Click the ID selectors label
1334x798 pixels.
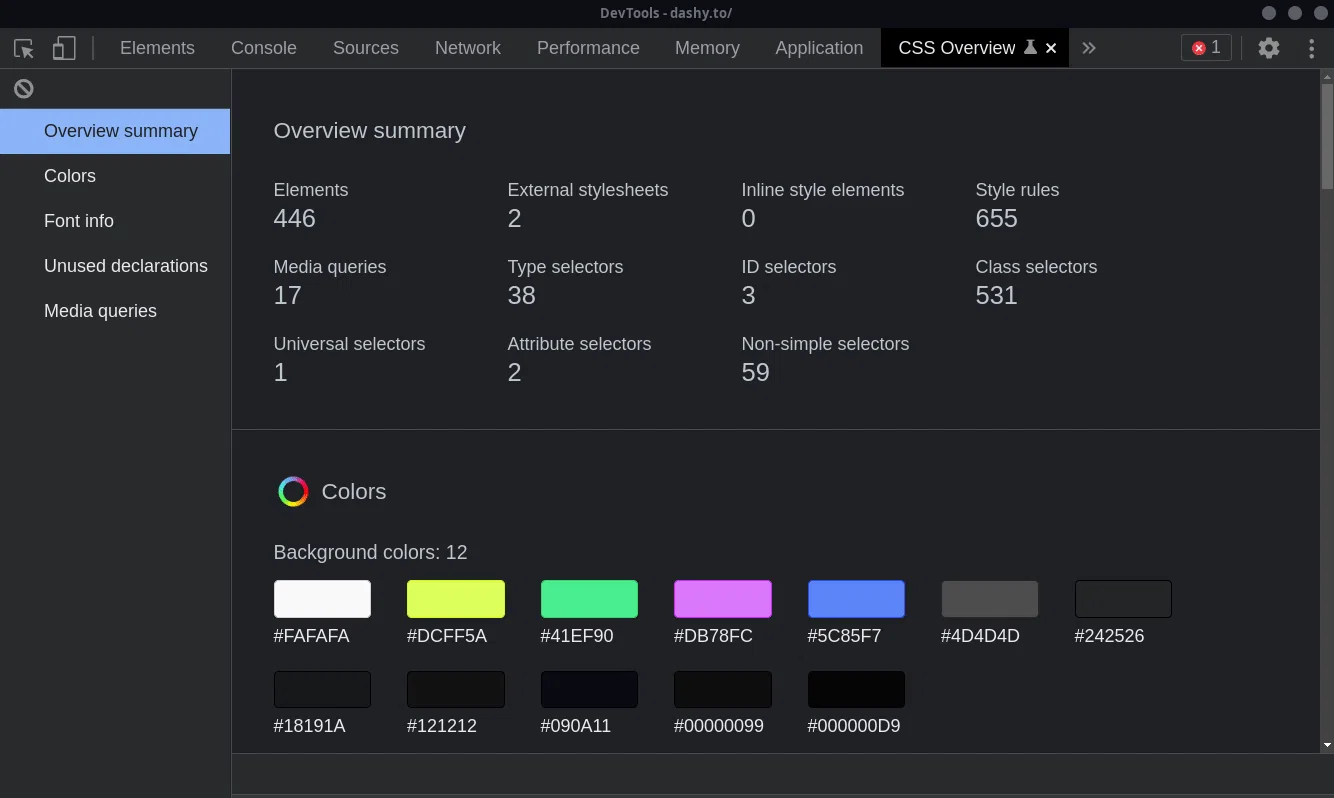pyautogui.click(x=789, y=267)
